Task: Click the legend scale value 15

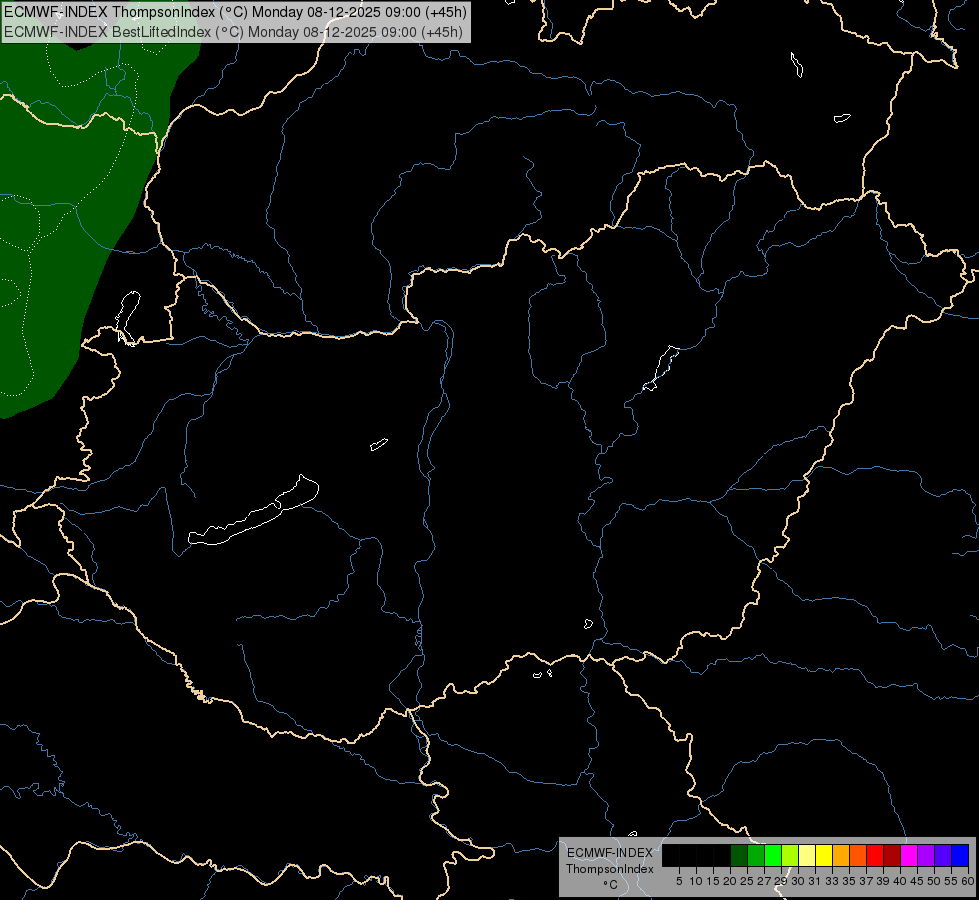Action: click(713, 881)
